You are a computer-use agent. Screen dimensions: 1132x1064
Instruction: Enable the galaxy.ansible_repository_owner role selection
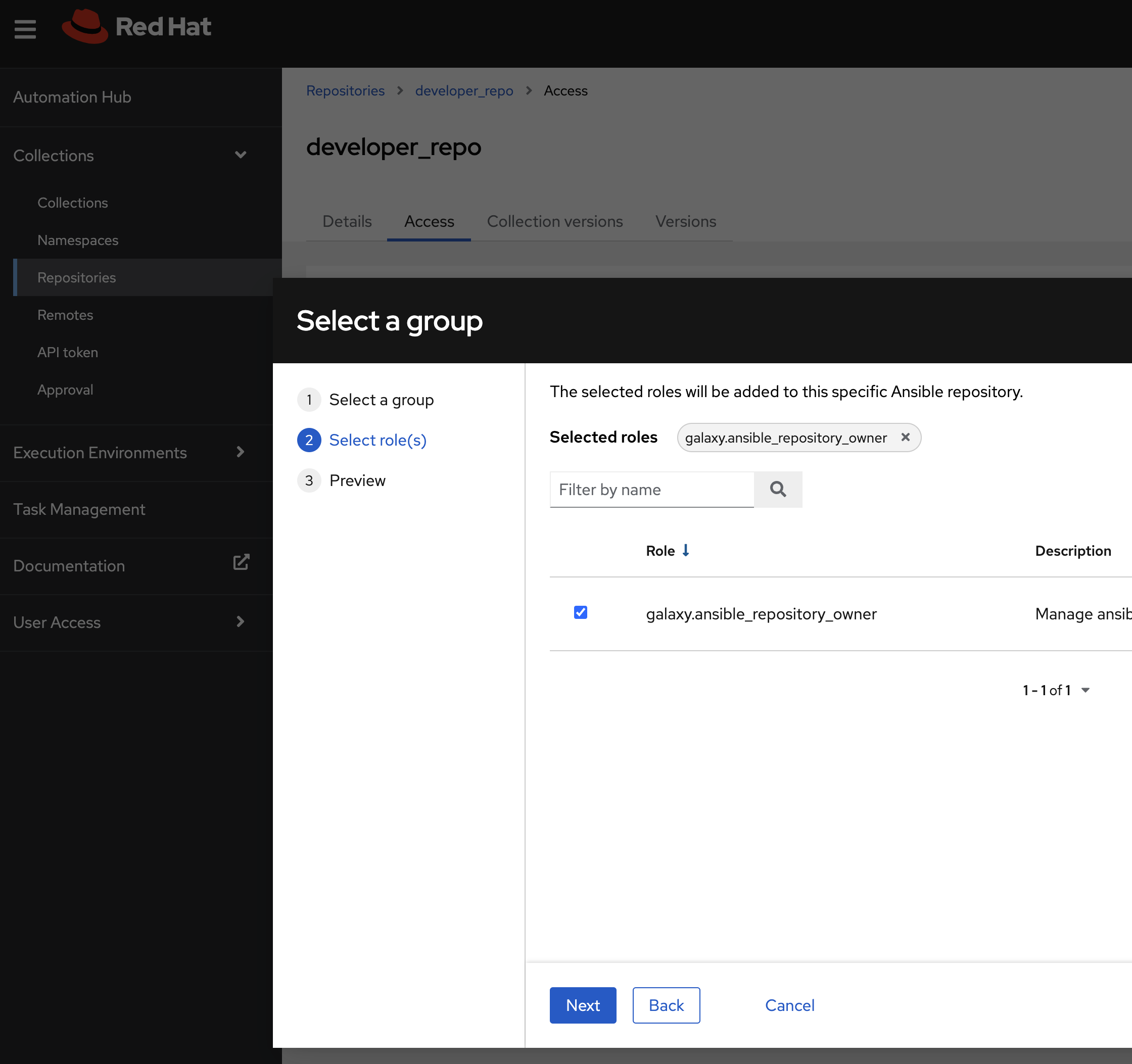pyautogui.click(x=580, y=613)
